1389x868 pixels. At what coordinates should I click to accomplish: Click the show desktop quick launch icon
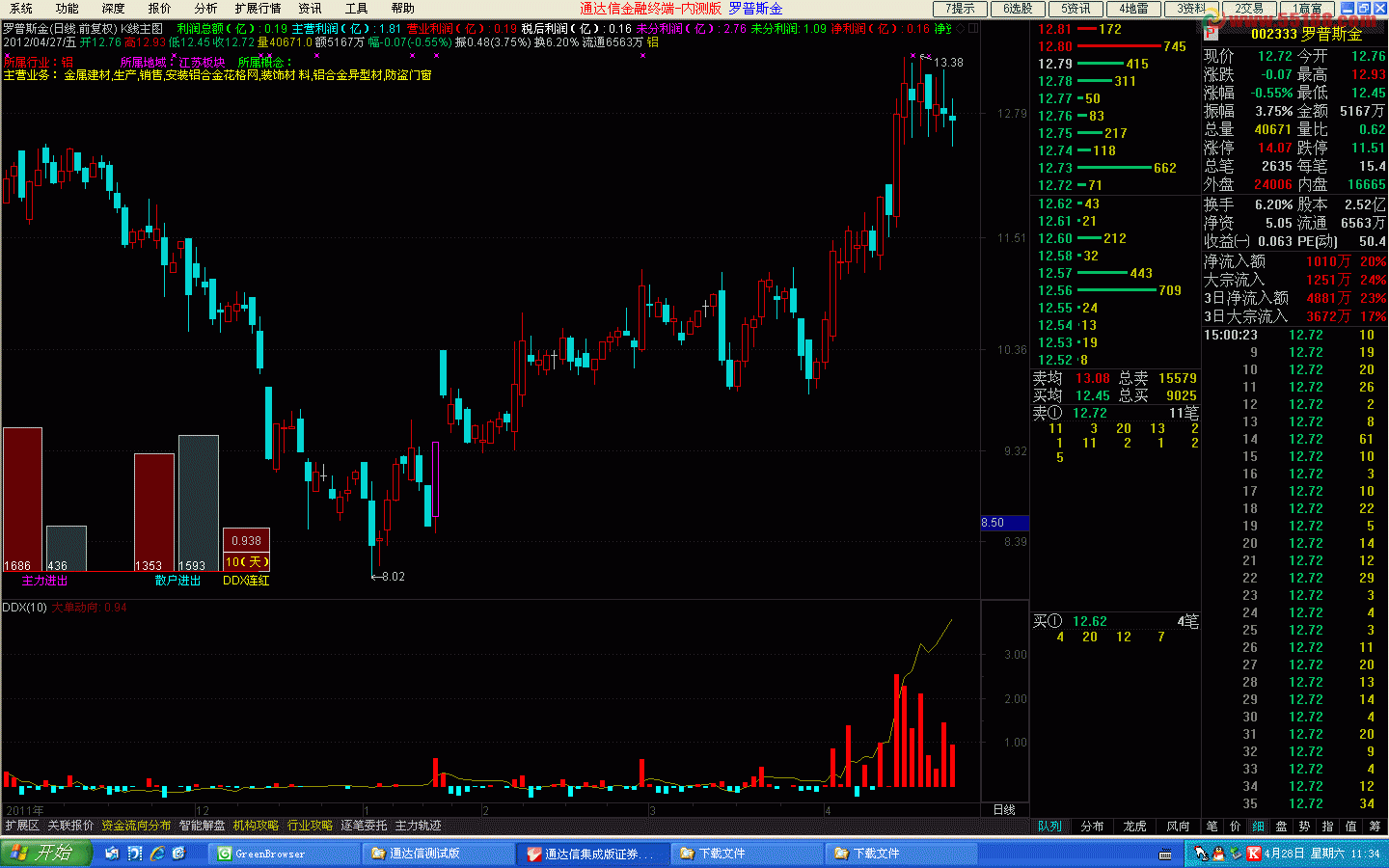pos(112,854)
